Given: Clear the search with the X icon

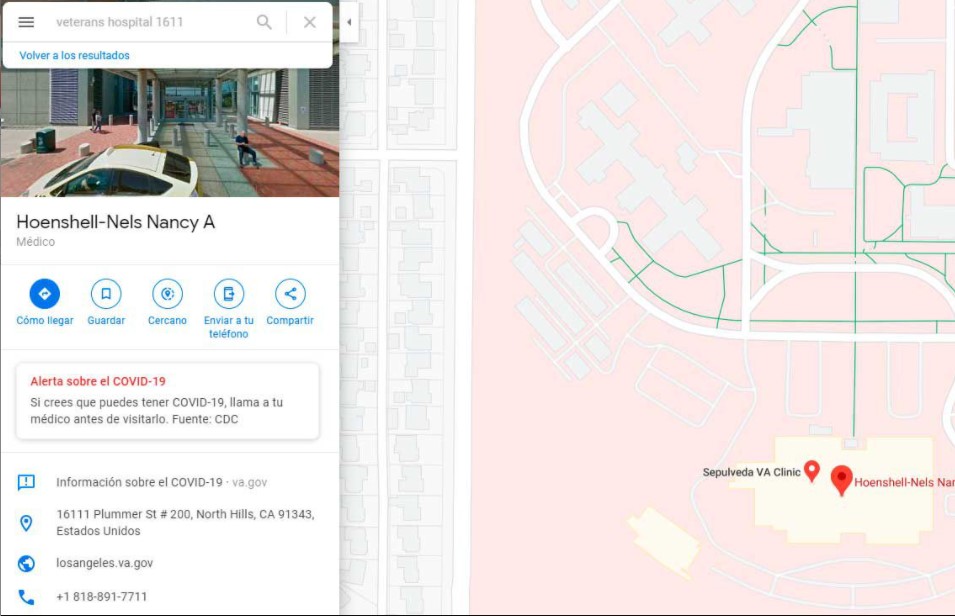Looking at the screenshot, I should coord(310,22).
